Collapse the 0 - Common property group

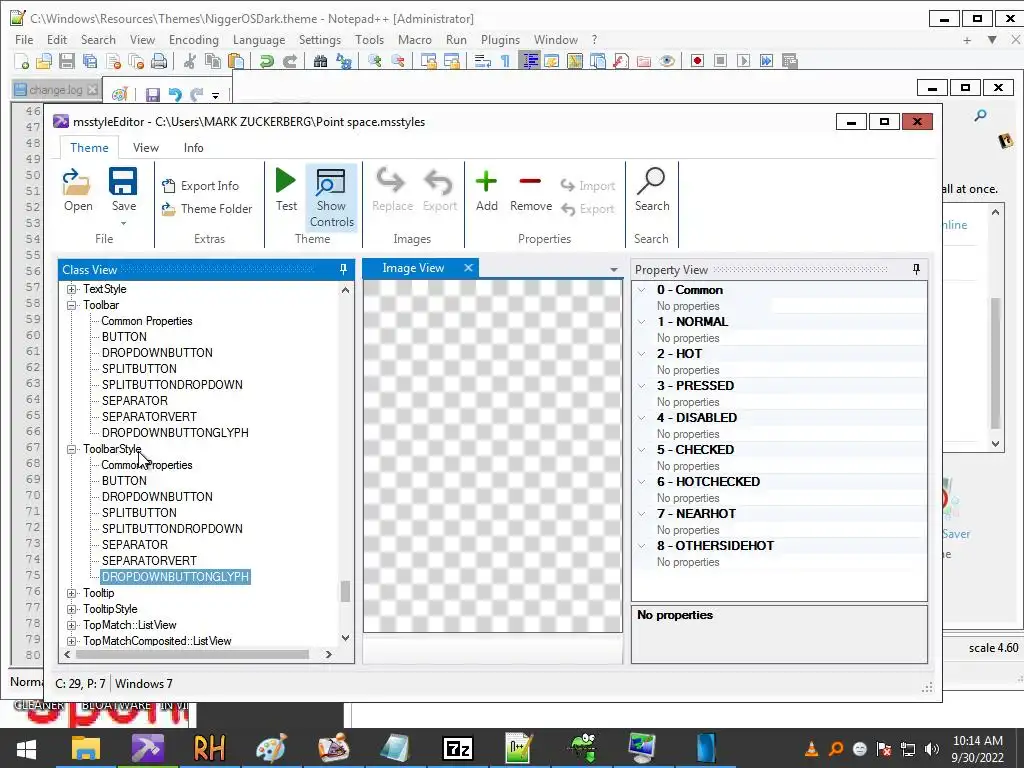point(641,290)
